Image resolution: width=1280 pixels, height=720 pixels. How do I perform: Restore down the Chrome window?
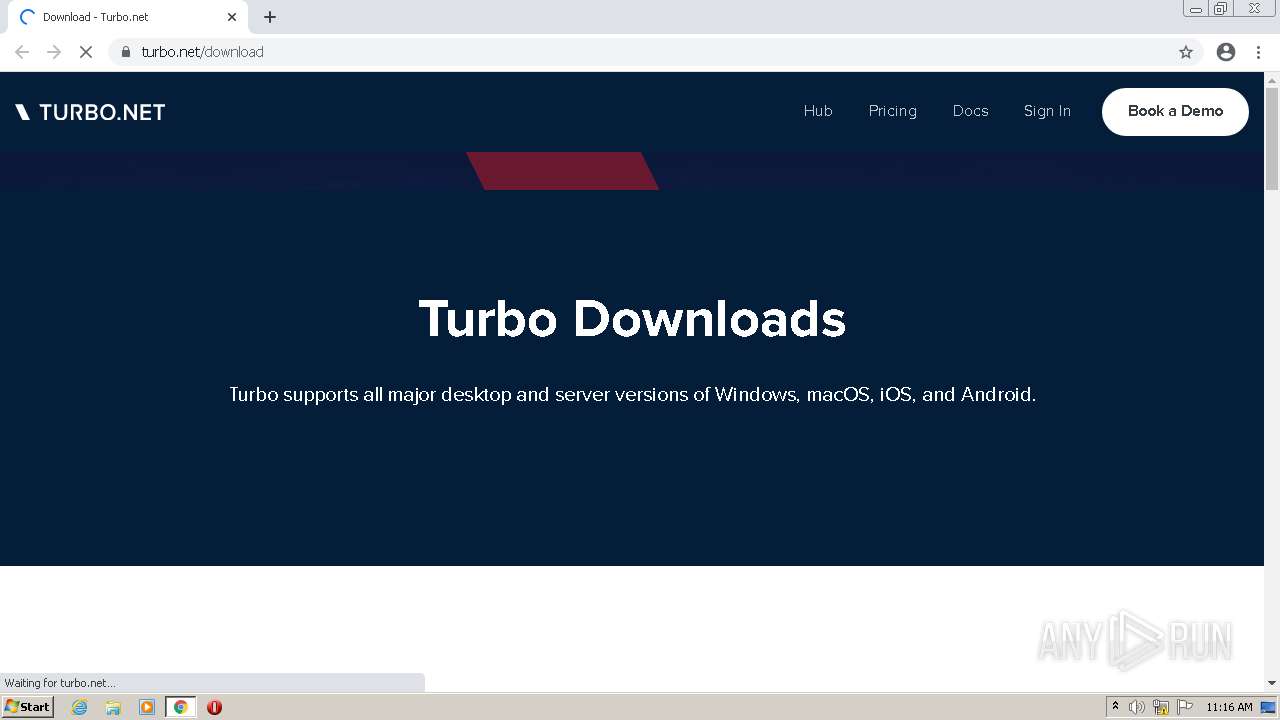tap(1221, 8)
